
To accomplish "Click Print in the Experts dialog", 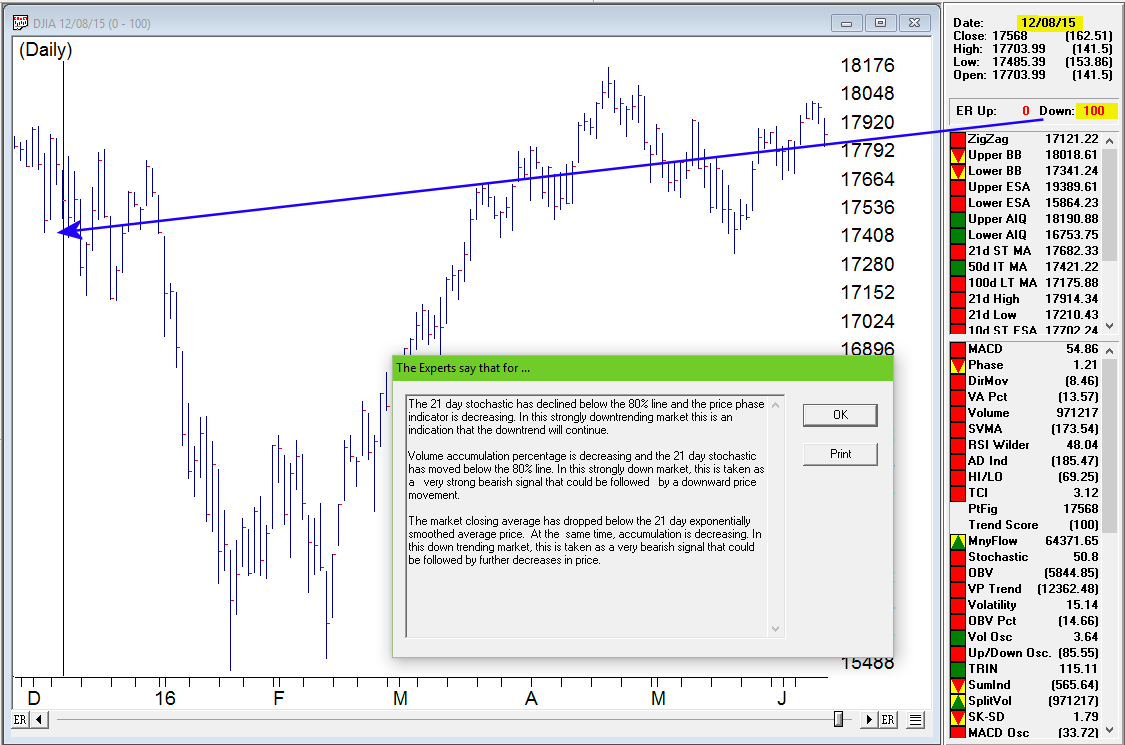I will (840, 454).
